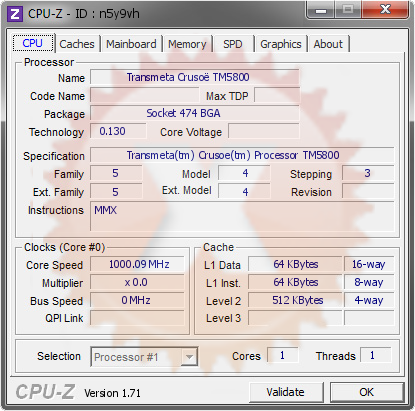Click the window title CPU-Z - ID : n5y9vh
Viewport: 415px width, 411px height.
(x=84, y=14)
